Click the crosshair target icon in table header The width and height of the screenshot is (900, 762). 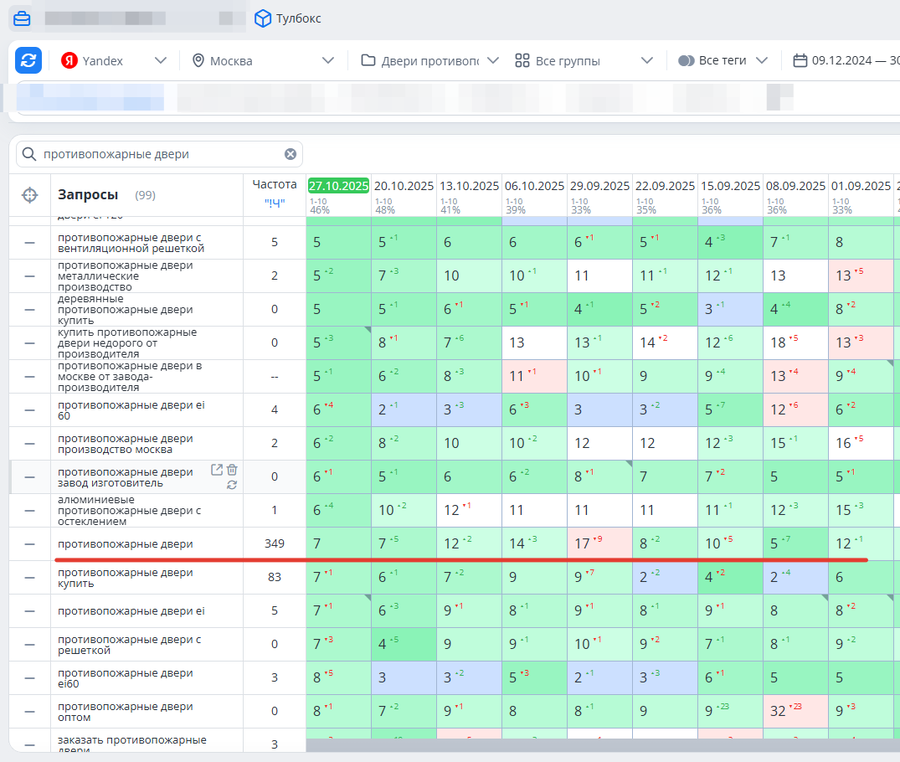(x=30, y=195)
